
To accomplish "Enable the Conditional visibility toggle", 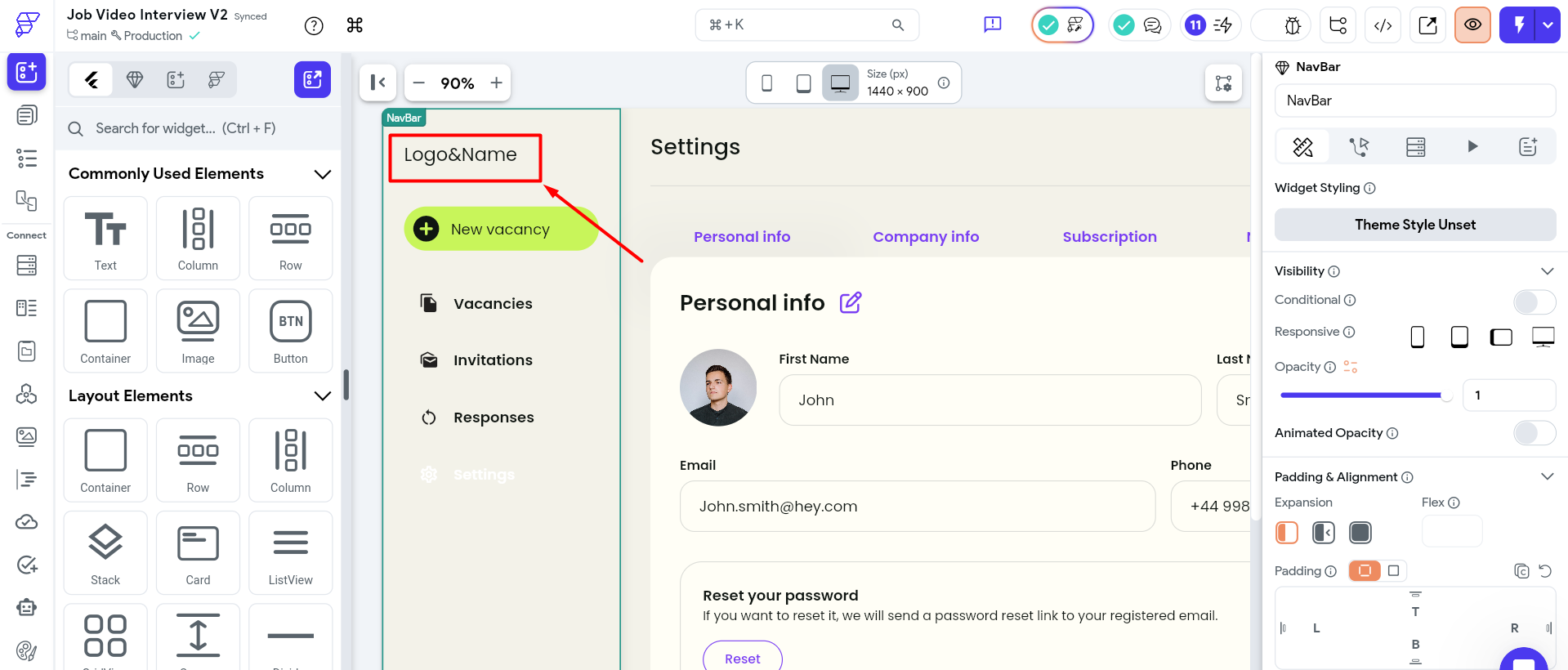I will click(x=1534, y=301).
